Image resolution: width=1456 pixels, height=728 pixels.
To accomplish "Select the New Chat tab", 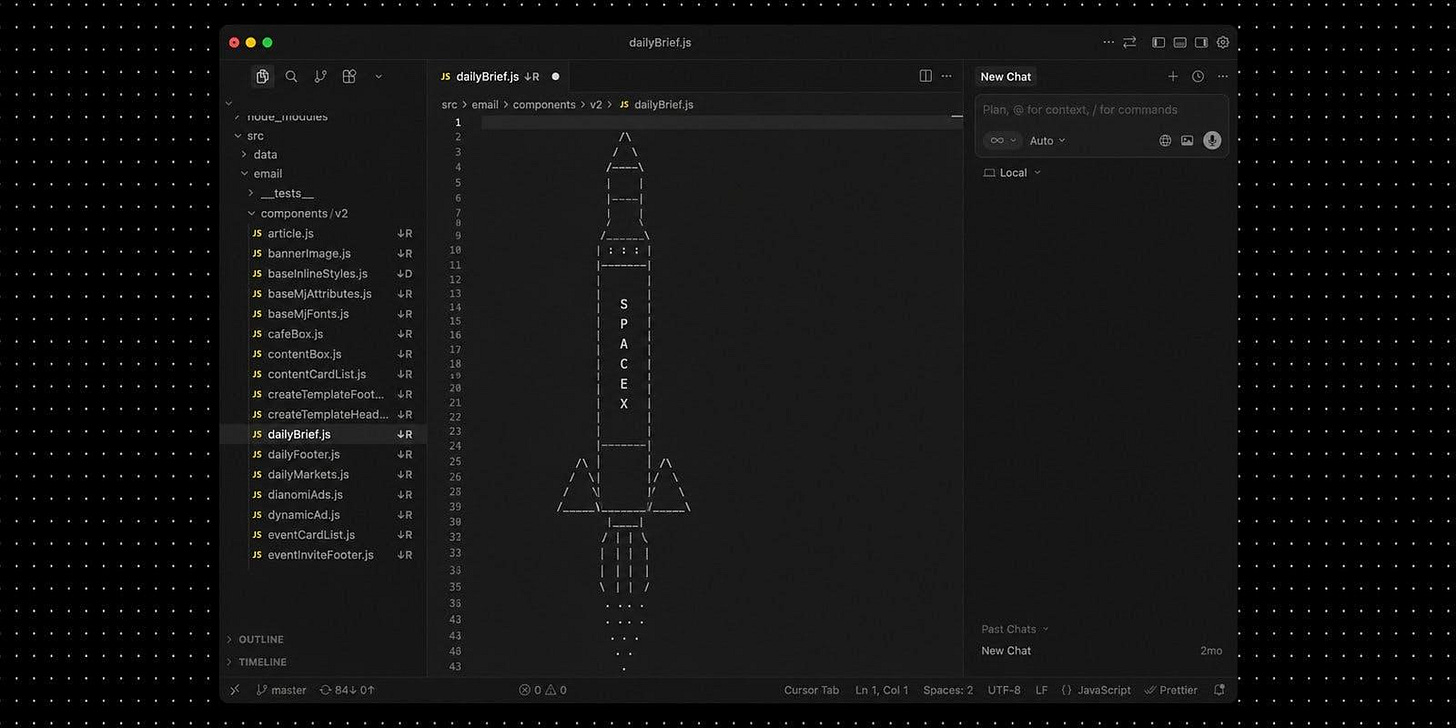I will tap(1005, 76).
